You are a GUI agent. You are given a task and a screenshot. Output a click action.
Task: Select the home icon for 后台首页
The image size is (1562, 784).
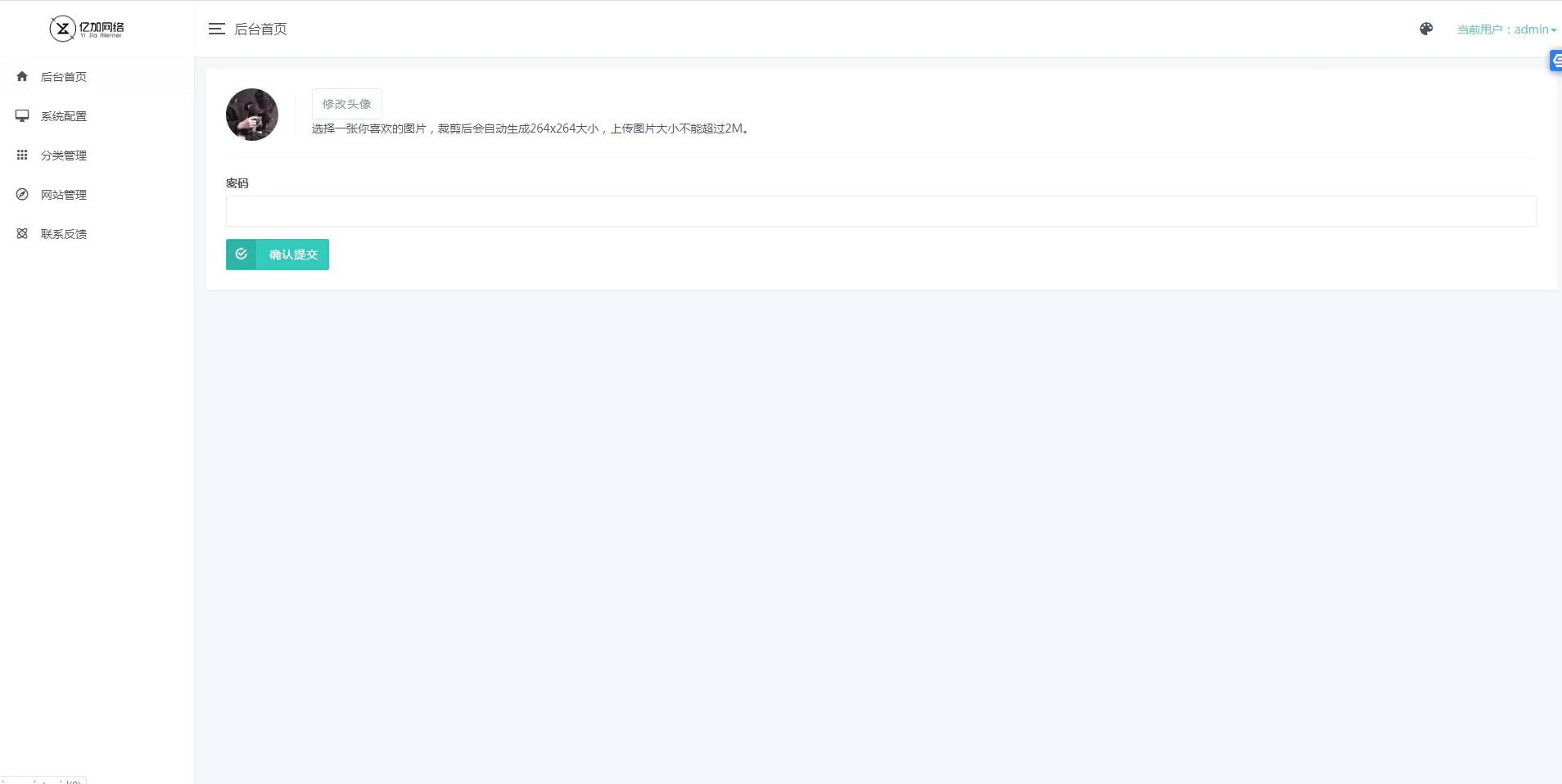click(22, 76)
